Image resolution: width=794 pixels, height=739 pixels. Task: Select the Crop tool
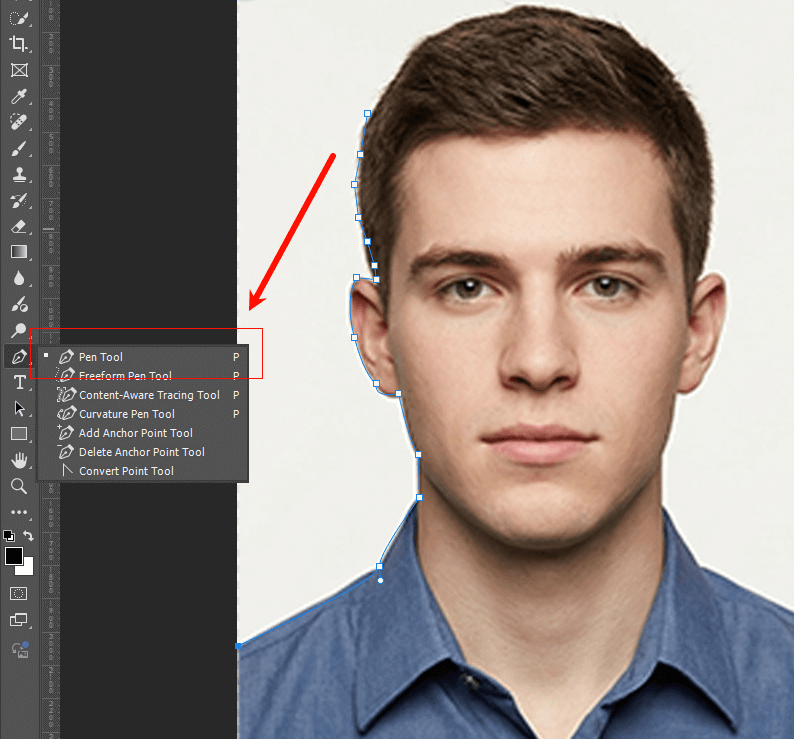pos(19,44)
